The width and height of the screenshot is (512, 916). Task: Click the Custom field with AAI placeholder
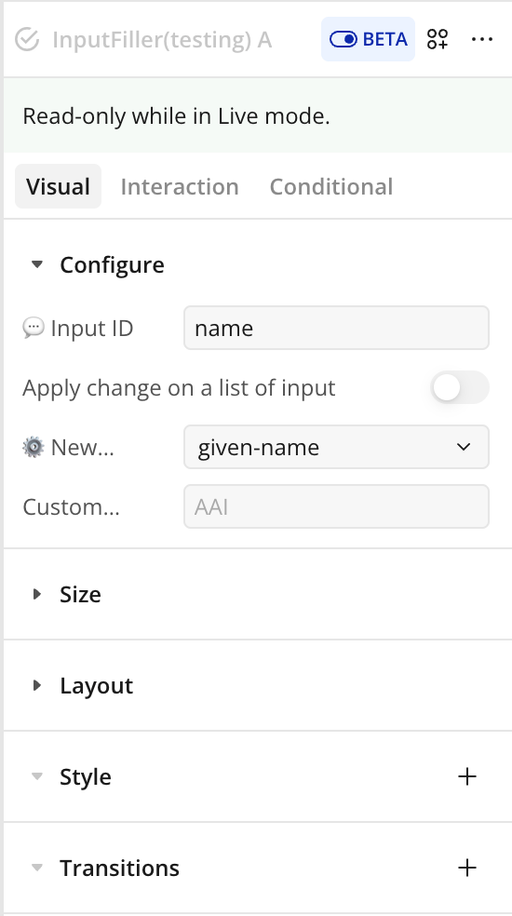337,506
